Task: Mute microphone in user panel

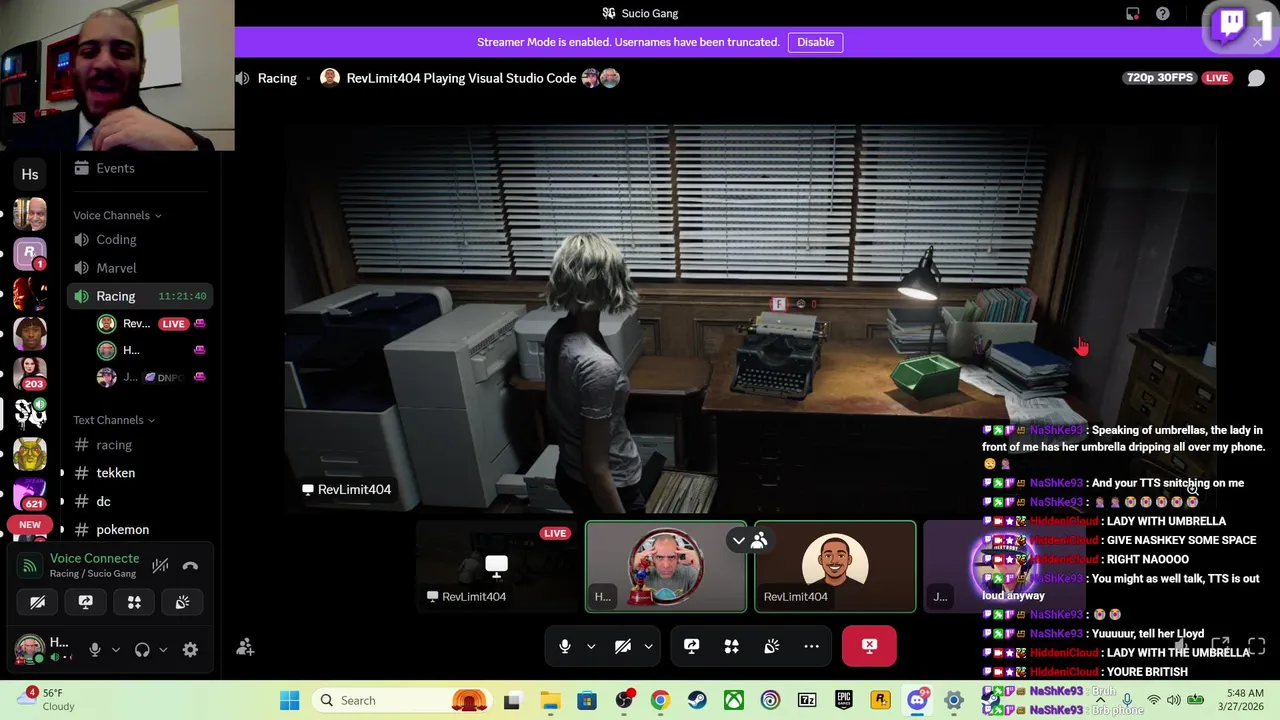Action: (x=95, y=650)
